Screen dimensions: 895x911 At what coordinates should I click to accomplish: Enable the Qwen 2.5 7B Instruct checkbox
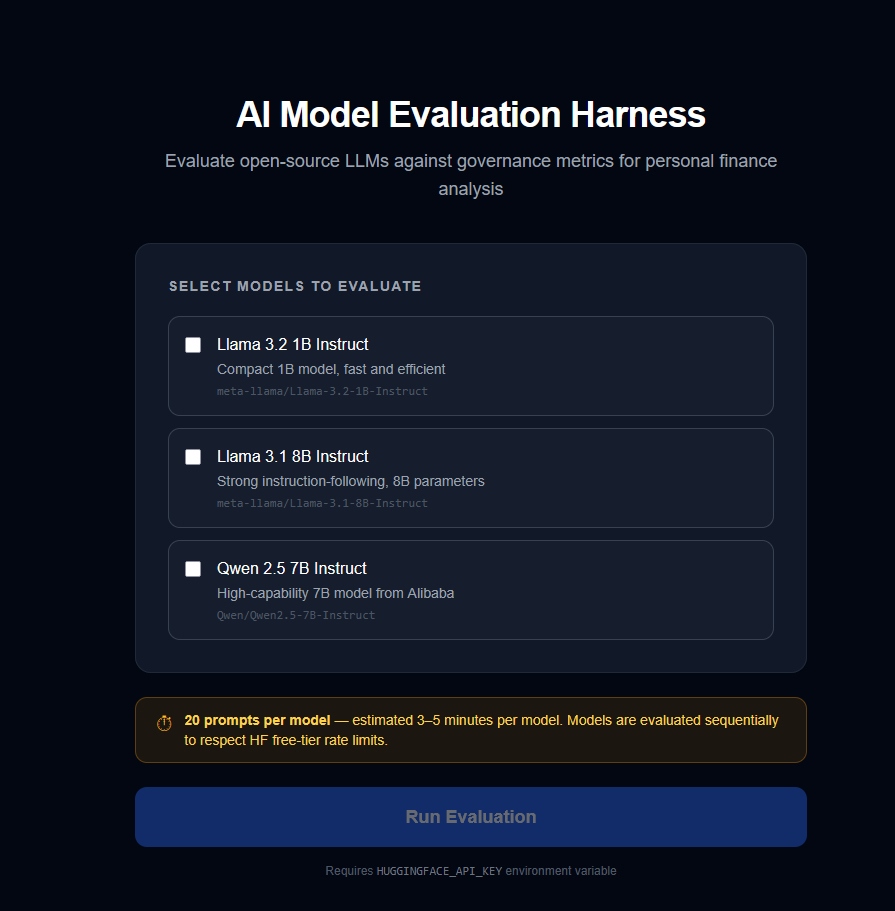[193, 569]
